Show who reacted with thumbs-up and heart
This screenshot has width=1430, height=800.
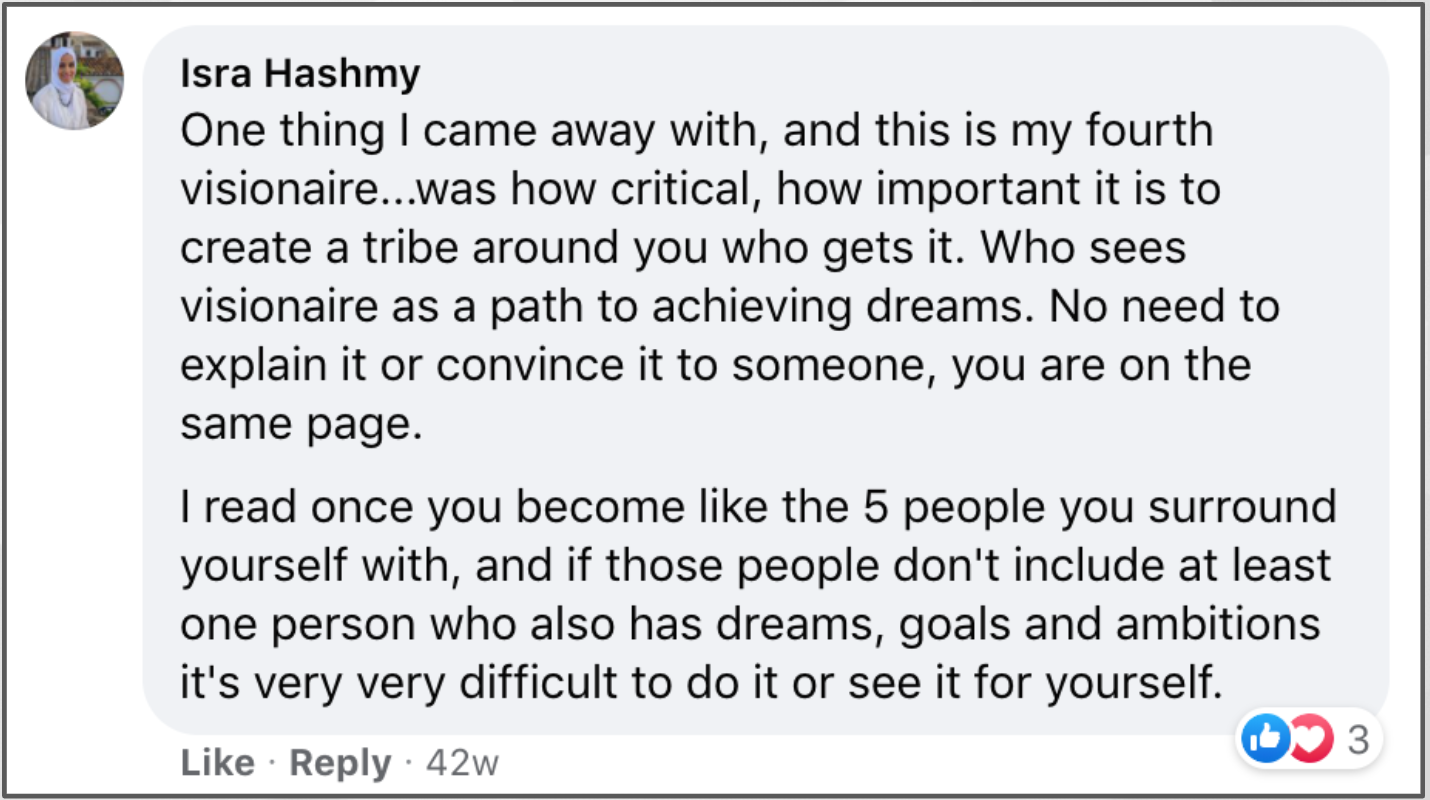(1309, 740)
